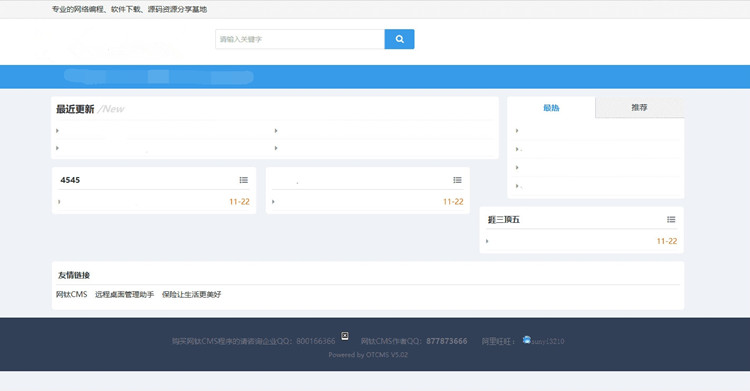The image size is (750, 391).
Task: Click the 专业的网络编程 tagline at the top
Action: pos(129,9)
